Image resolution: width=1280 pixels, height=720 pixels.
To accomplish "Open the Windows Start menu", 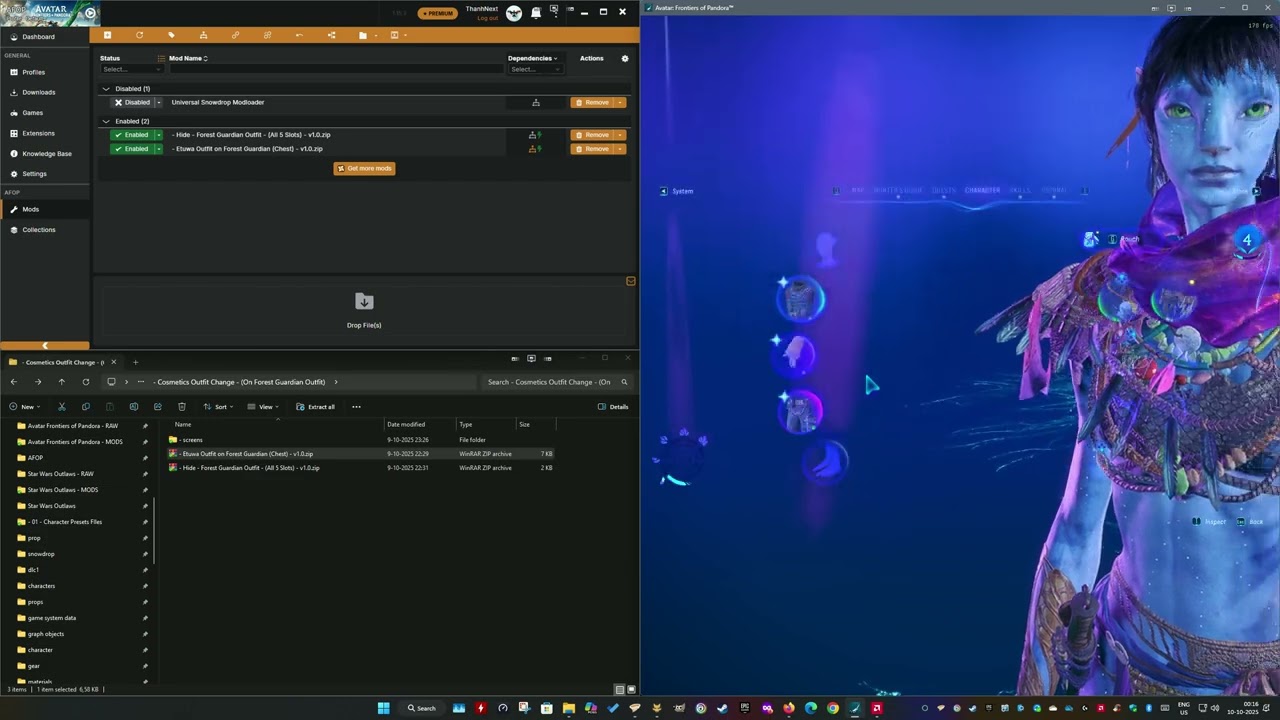I will [384, 708].
